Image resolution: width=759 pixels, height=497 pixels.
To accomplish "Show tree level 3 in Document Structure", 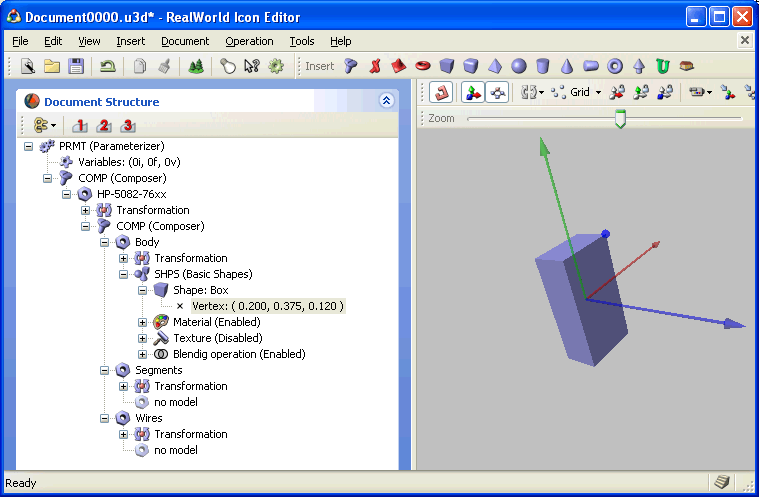I will pyautogui.click(x=128, y=126).
